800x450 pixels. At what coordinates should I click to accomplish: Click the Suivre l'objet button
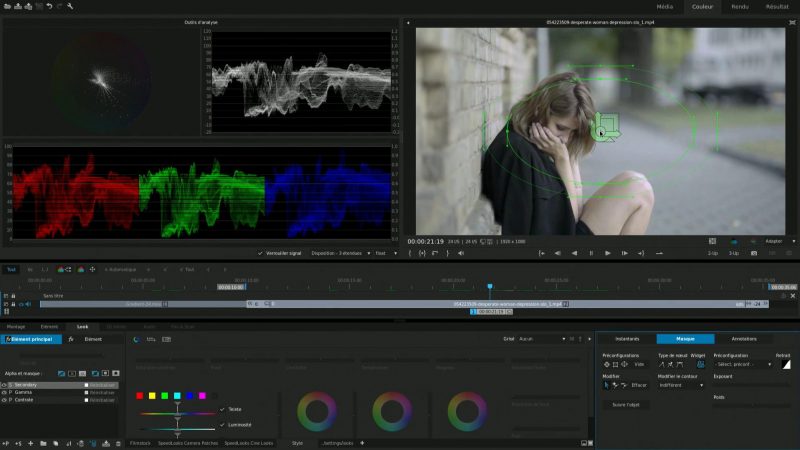pos(626,405)
